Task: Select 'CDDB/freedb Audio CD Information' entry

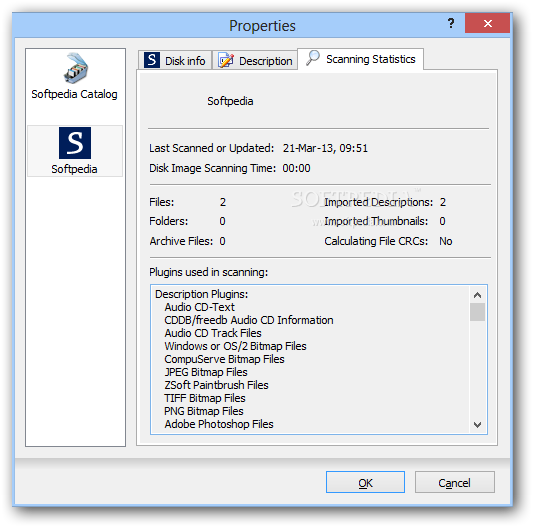Action: (x=249, y=320)
